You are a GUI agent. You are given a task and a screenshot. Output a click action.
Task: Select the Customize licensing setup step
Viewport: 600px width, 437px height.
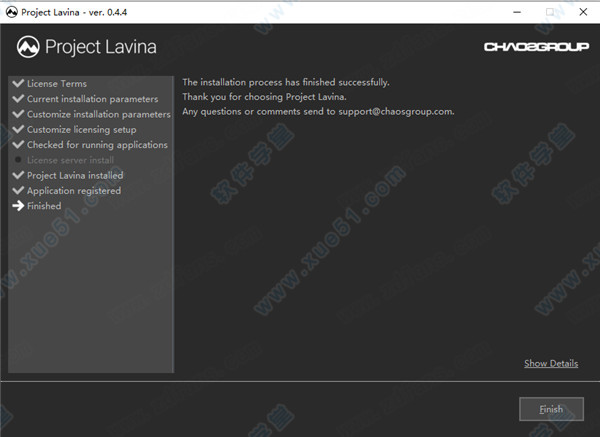click(82, 129)
